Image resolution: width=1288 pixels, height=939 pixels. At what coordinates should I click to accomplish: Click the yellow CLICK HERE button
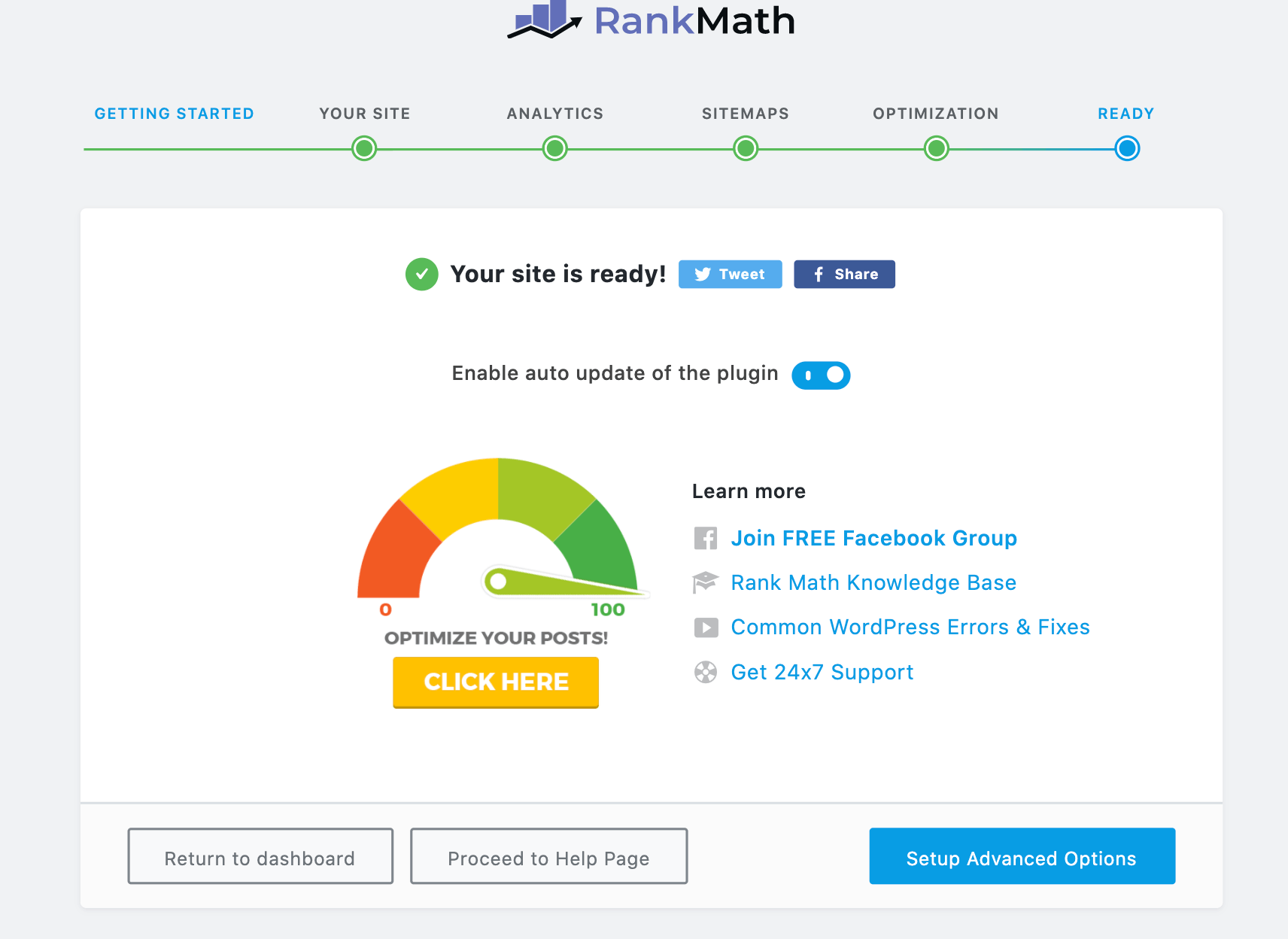pyautogui.click(x=496, y=682)
